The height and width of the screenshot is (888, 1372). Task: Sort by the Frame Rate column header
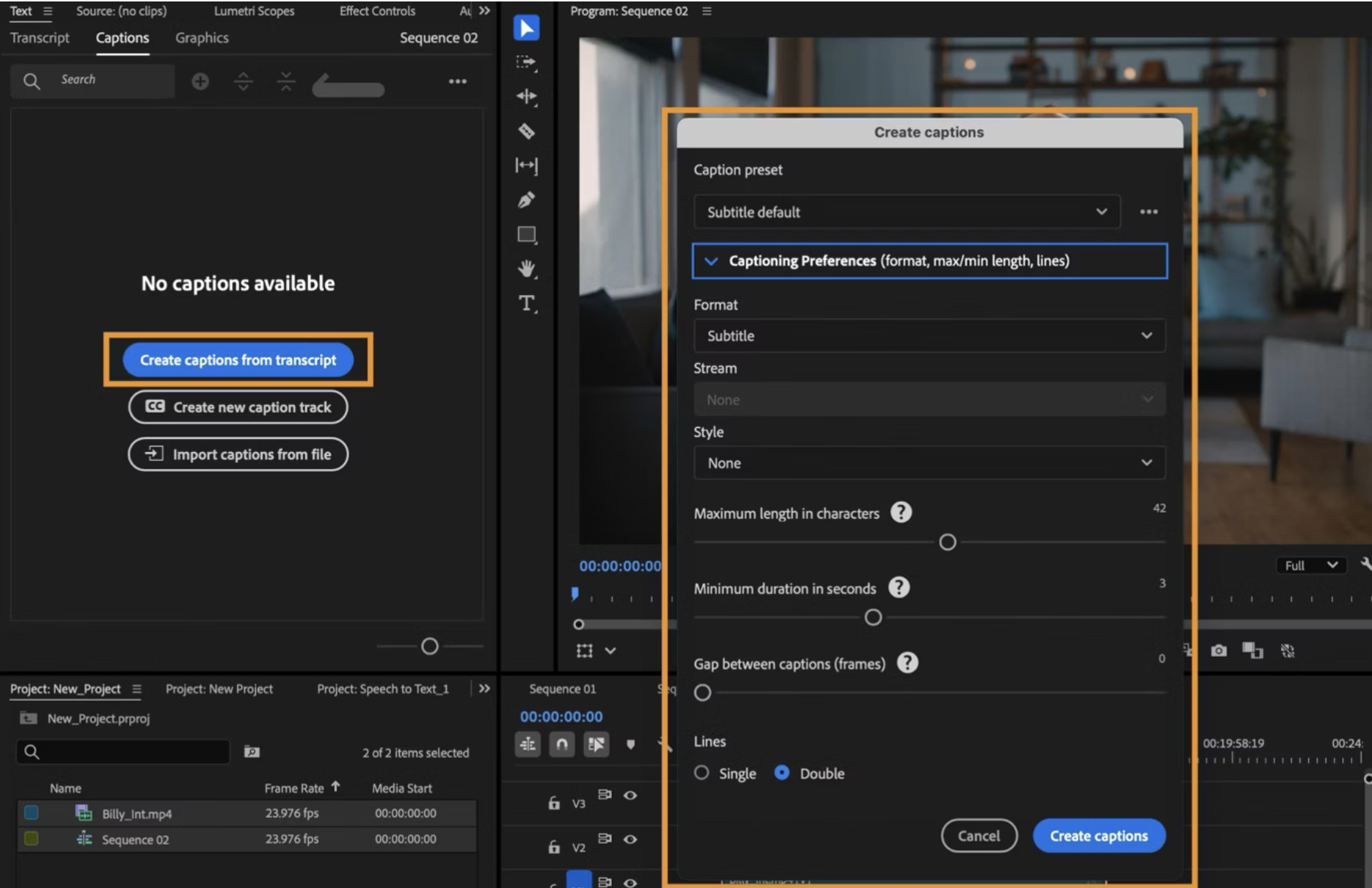point(294,788)
